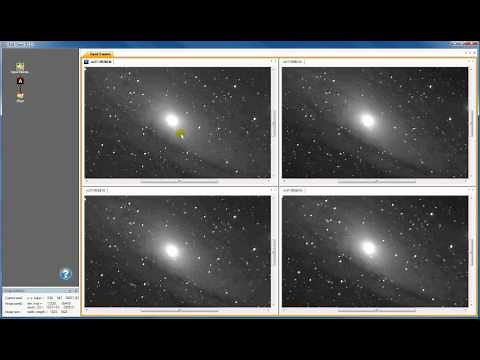This screenshot has height=360, width=480.
Task: Click the galaxy core in top-left image
Action: tap(171, 120)
